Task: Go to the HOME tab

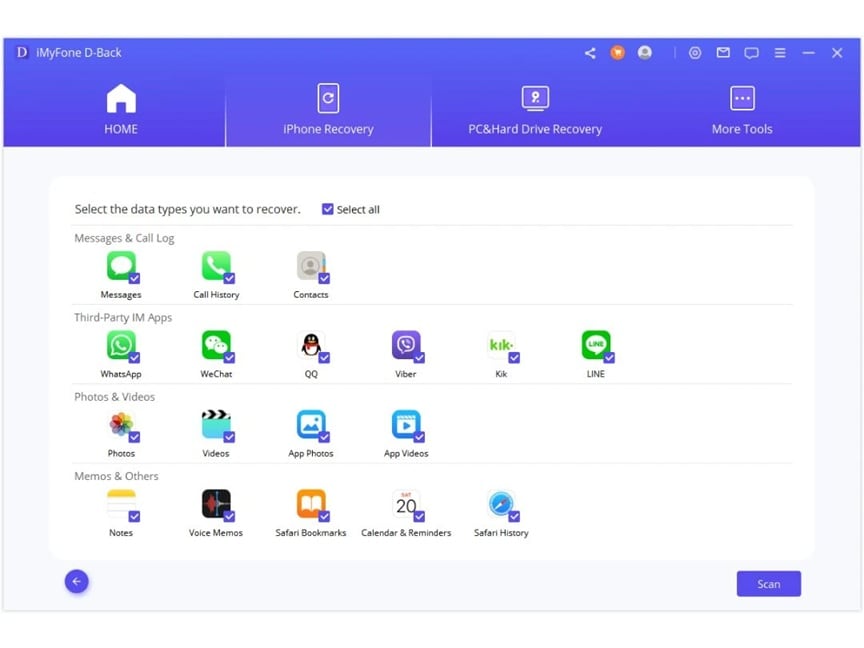Action: click(121, 110)
